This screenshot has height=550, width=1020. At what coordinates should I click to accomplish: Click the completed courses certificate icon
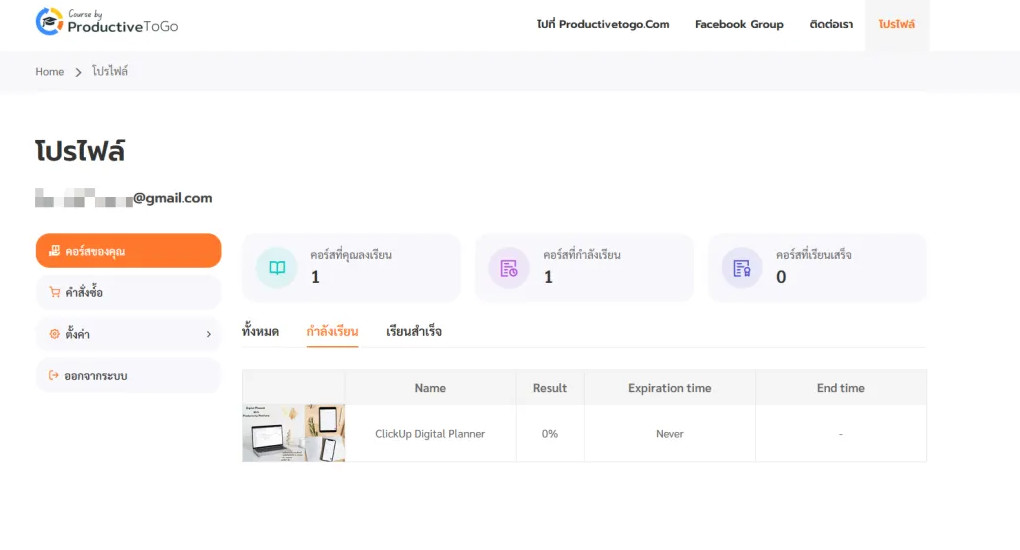pyautogui.click(x=742, y=268)
